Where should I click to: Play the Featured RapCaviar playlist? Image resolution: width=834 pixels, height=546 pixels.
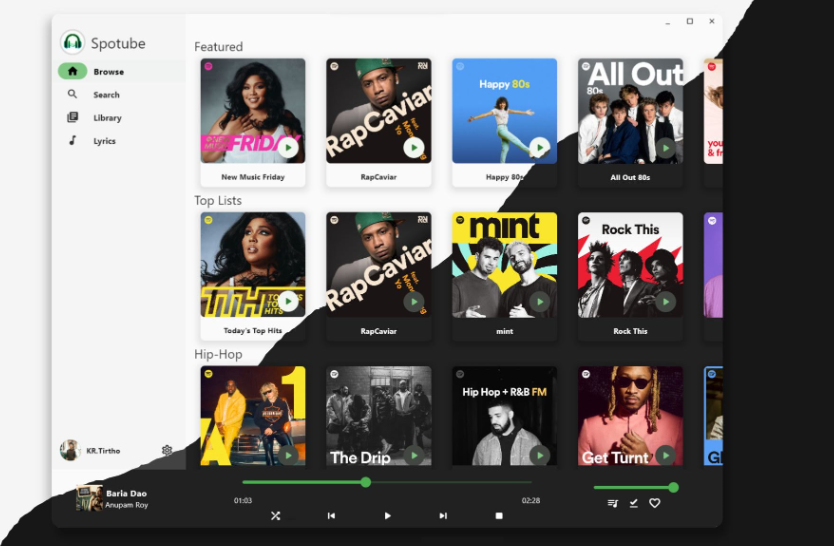414,147
